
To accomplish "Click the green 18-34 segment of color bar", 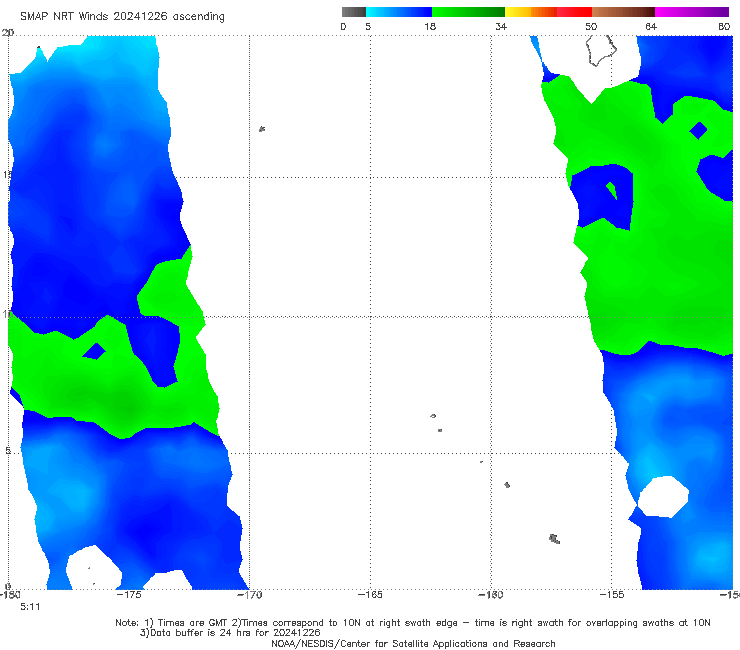I will point(468,12).
